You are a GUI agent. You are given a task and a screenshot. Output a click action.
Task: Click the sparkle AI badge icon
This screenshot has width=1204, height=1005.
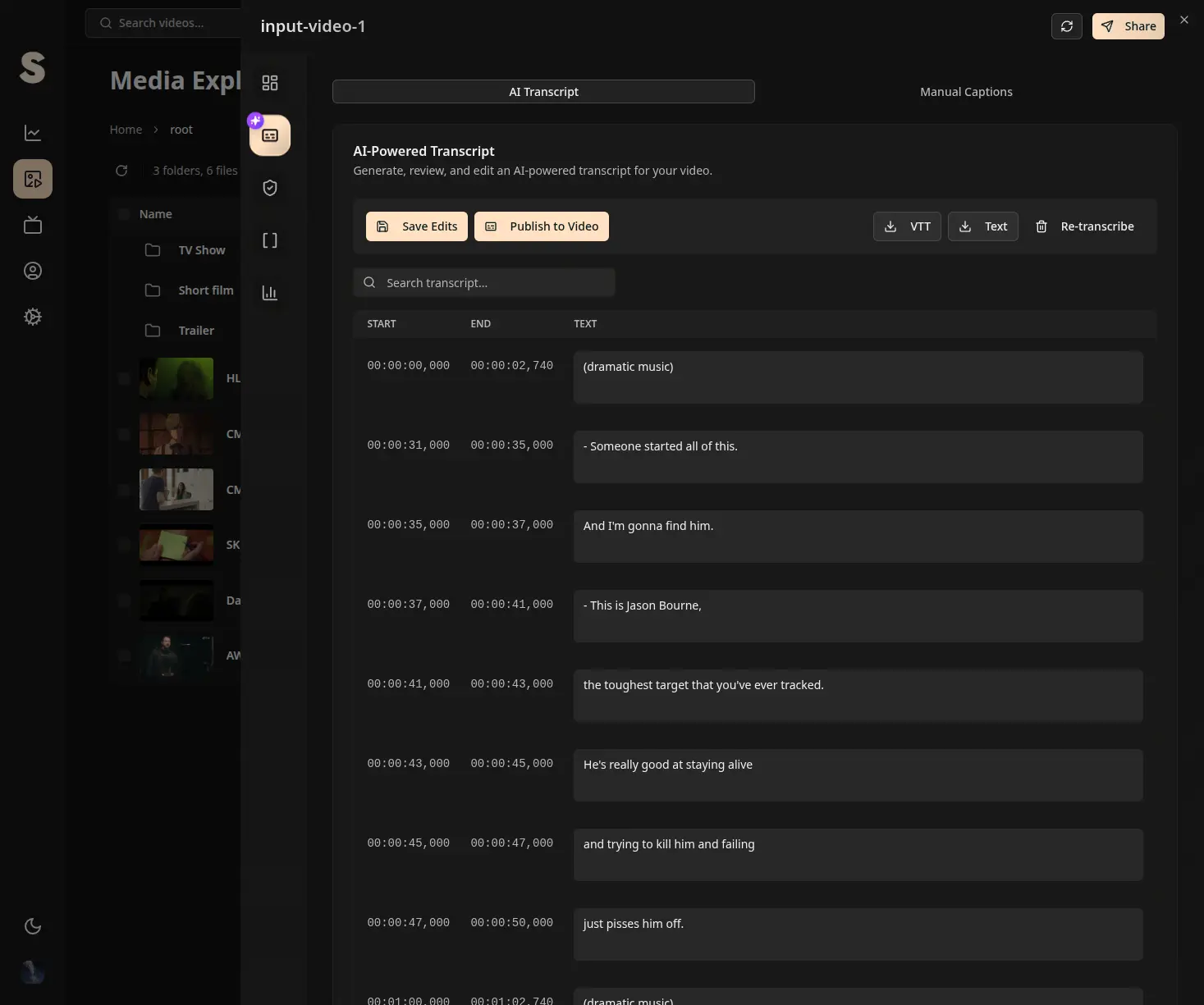click(255, 121)
